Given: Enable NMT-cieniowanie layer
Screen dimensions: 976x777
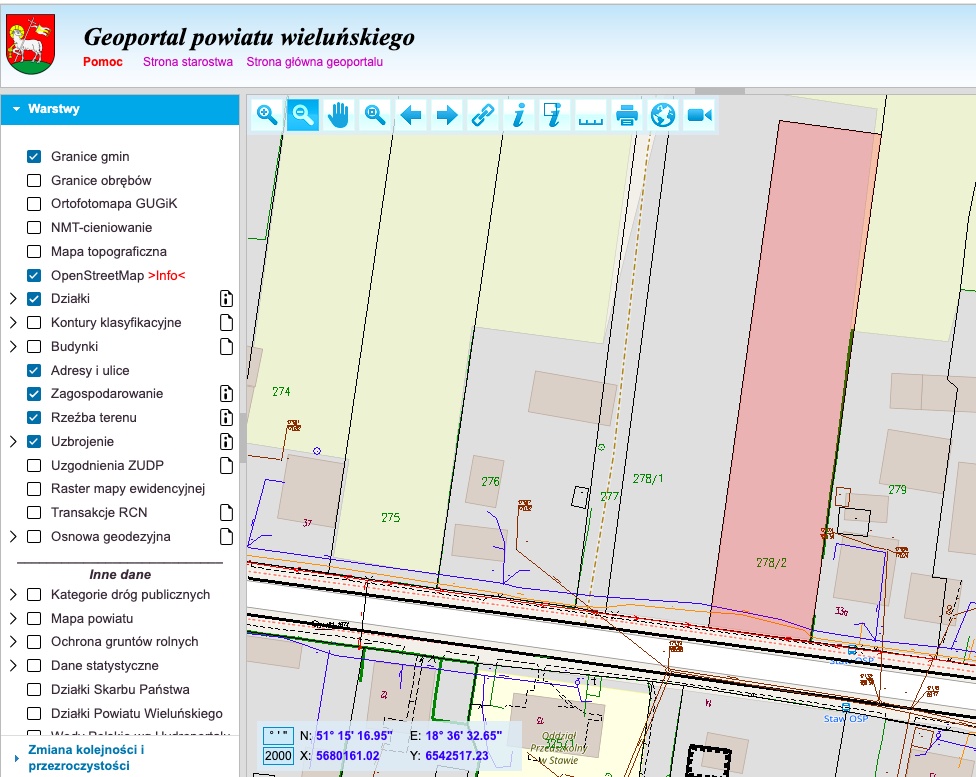Looking at the screenshot, I should (34, 228).
